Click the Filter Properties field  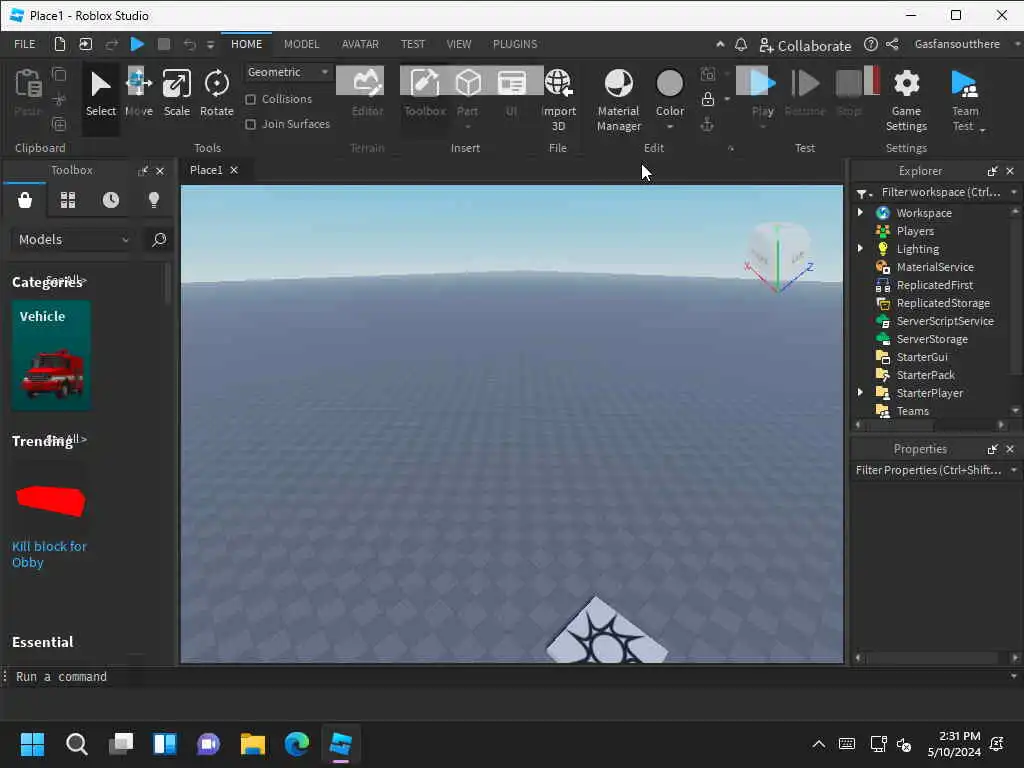928,470
